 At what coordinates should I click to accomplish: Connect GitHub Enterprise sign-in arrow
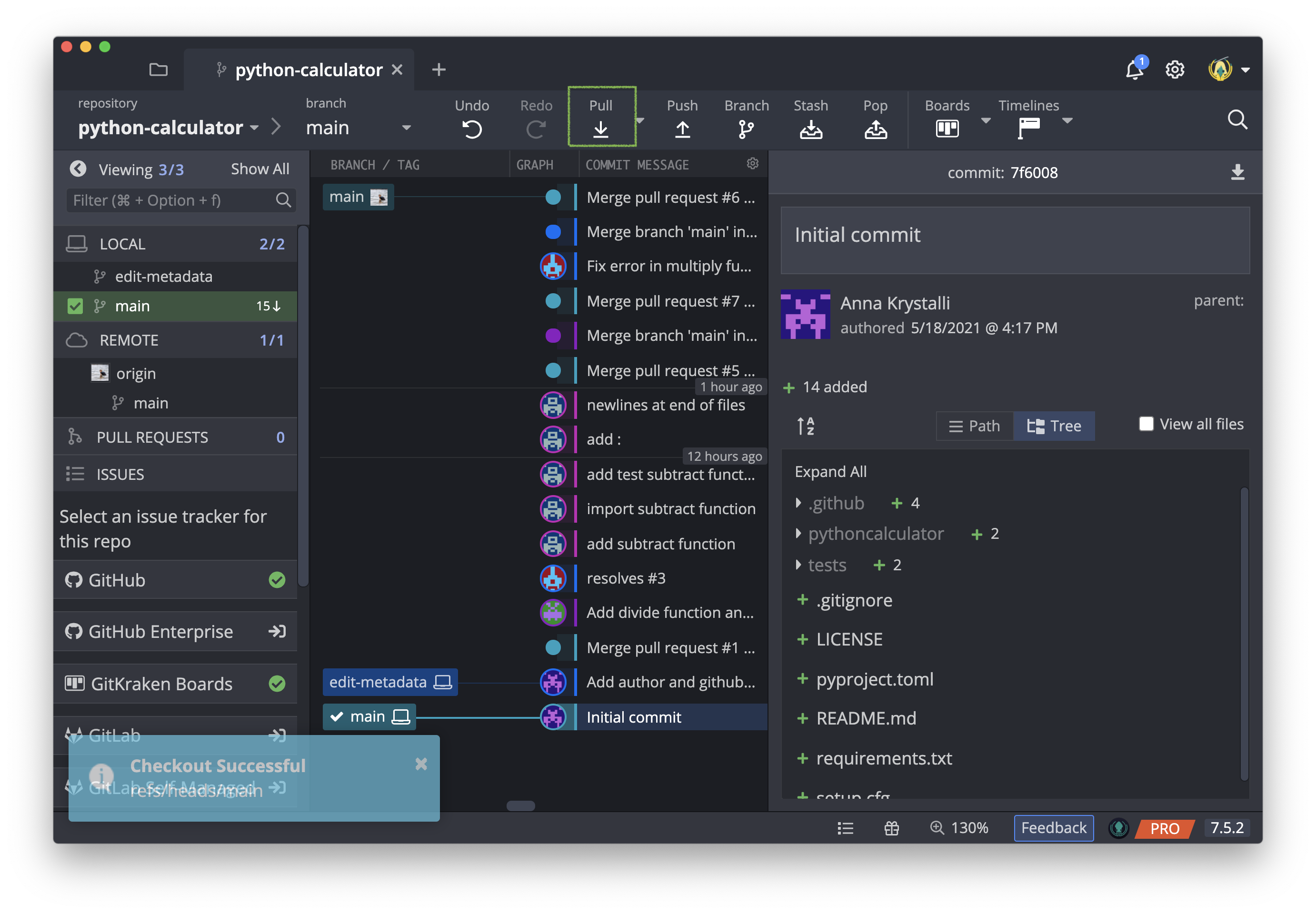[277, 631]
